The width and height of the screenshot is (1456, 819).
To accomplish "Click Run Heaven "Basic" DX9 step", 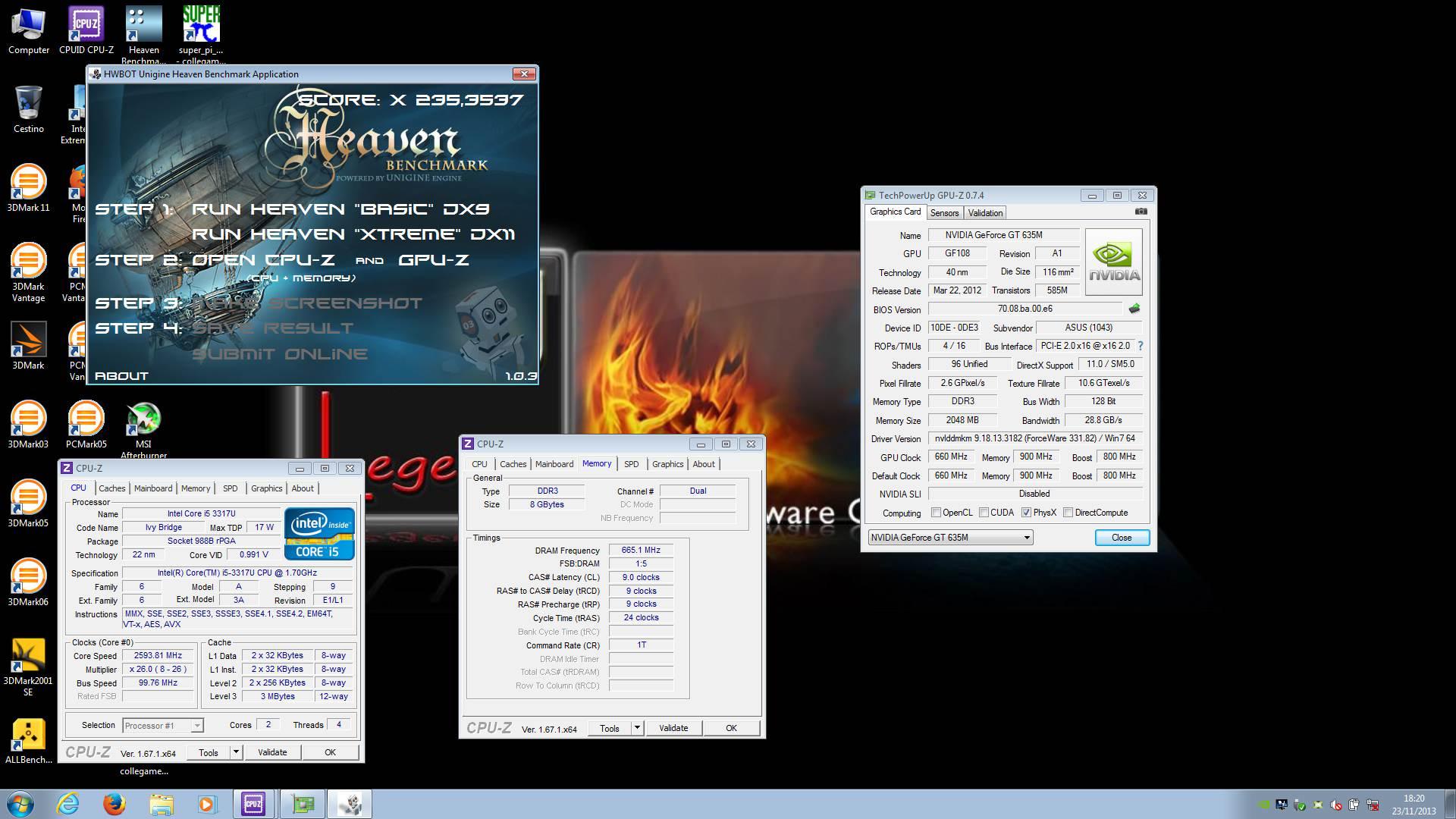I will coord(340,209).
